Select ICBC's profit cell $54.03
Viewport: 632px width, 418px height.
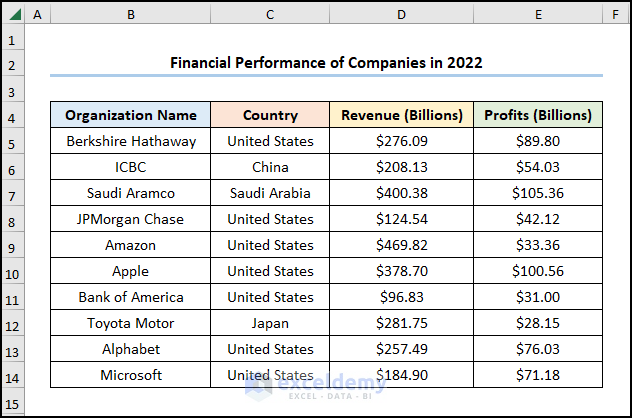click(538, 167)
